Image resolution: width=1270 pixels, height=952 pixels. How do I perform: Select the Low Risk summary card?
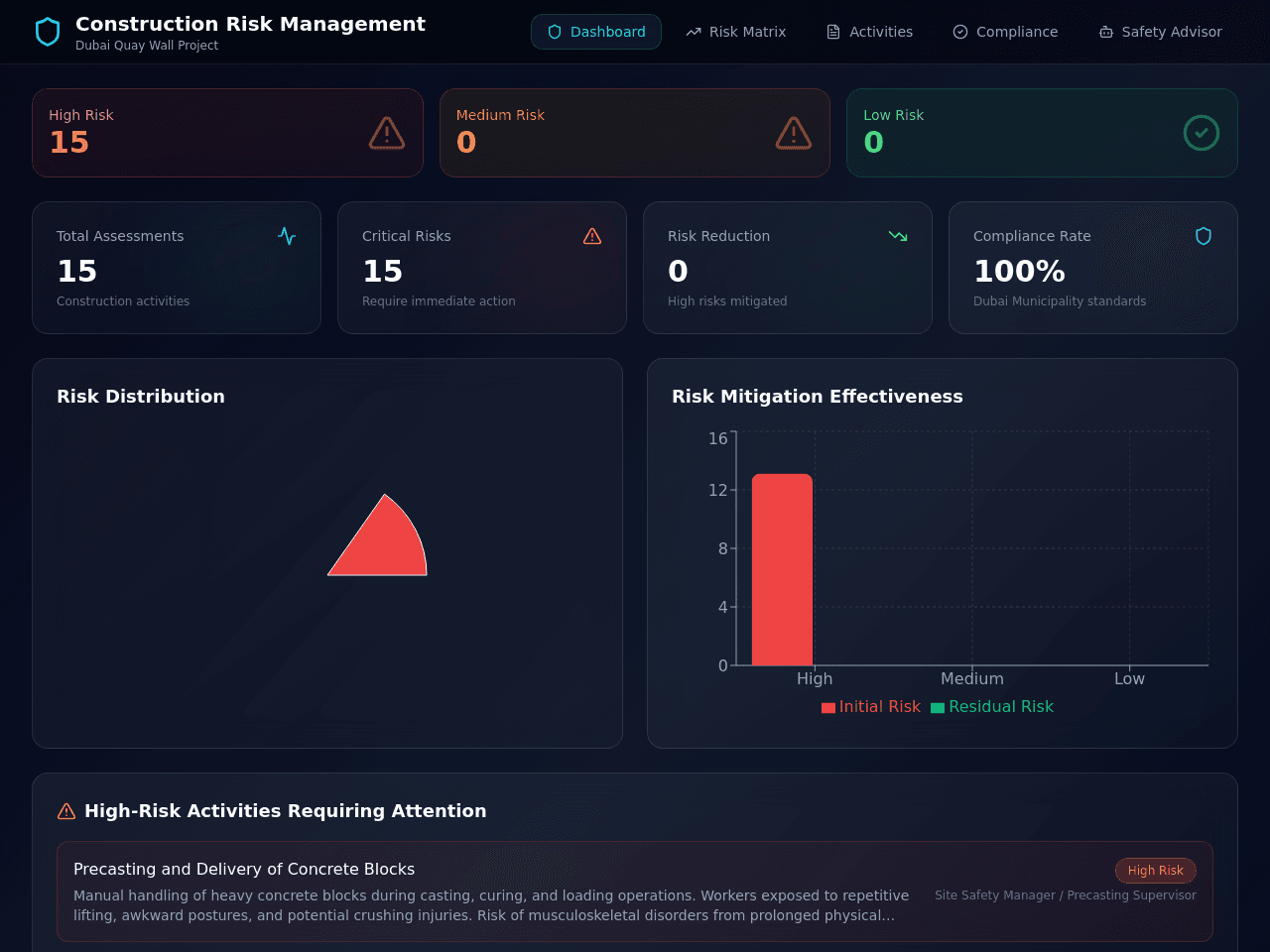(1042, 133)
